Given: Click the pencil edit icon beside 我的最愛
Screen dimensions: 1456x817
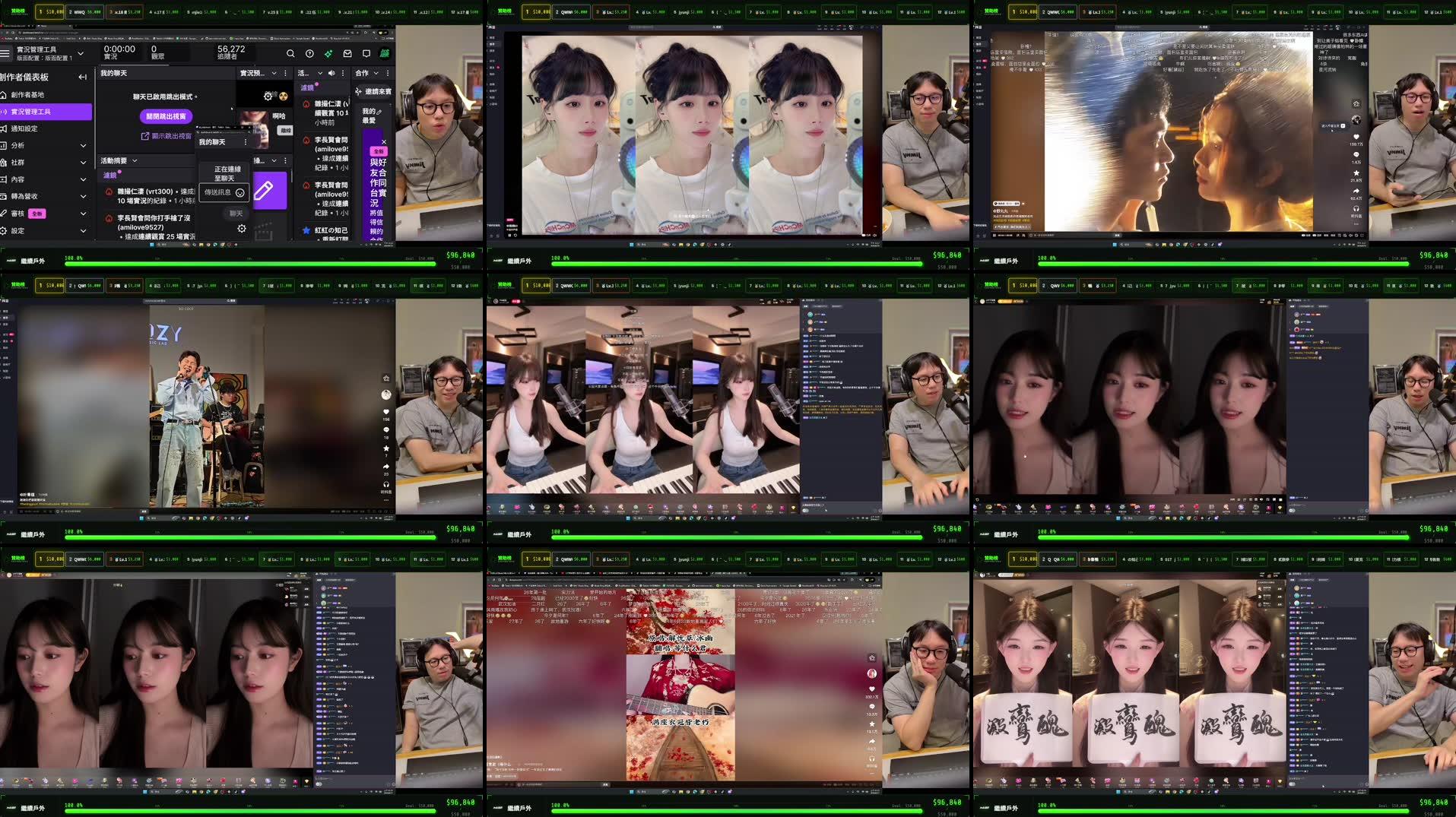Looking at the screenshot, I should tap(379, 112).
